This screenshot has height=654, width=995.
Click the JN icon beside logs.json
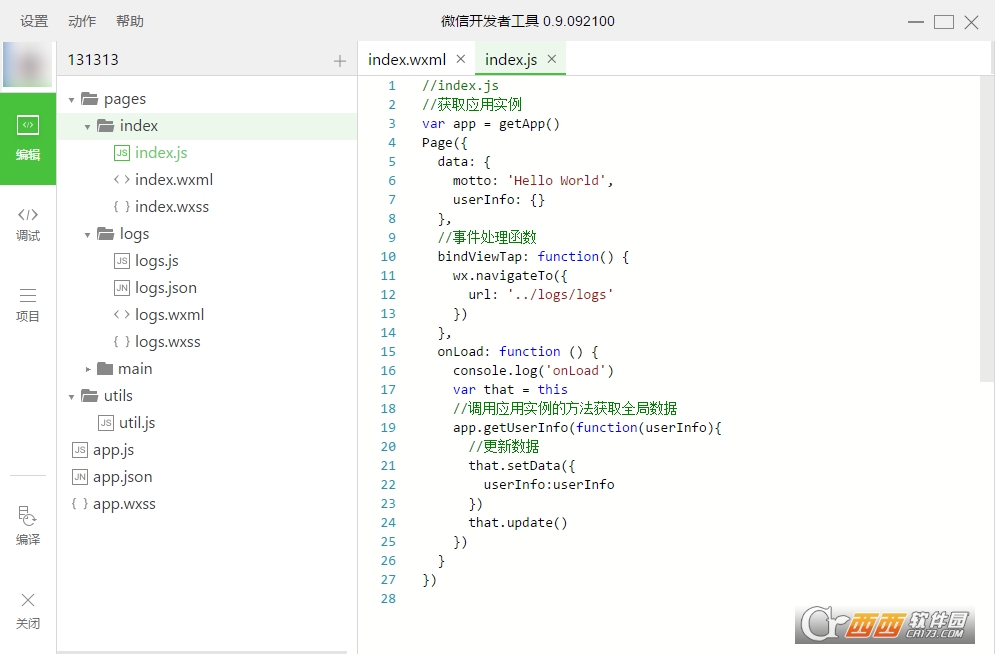[122, 288]
